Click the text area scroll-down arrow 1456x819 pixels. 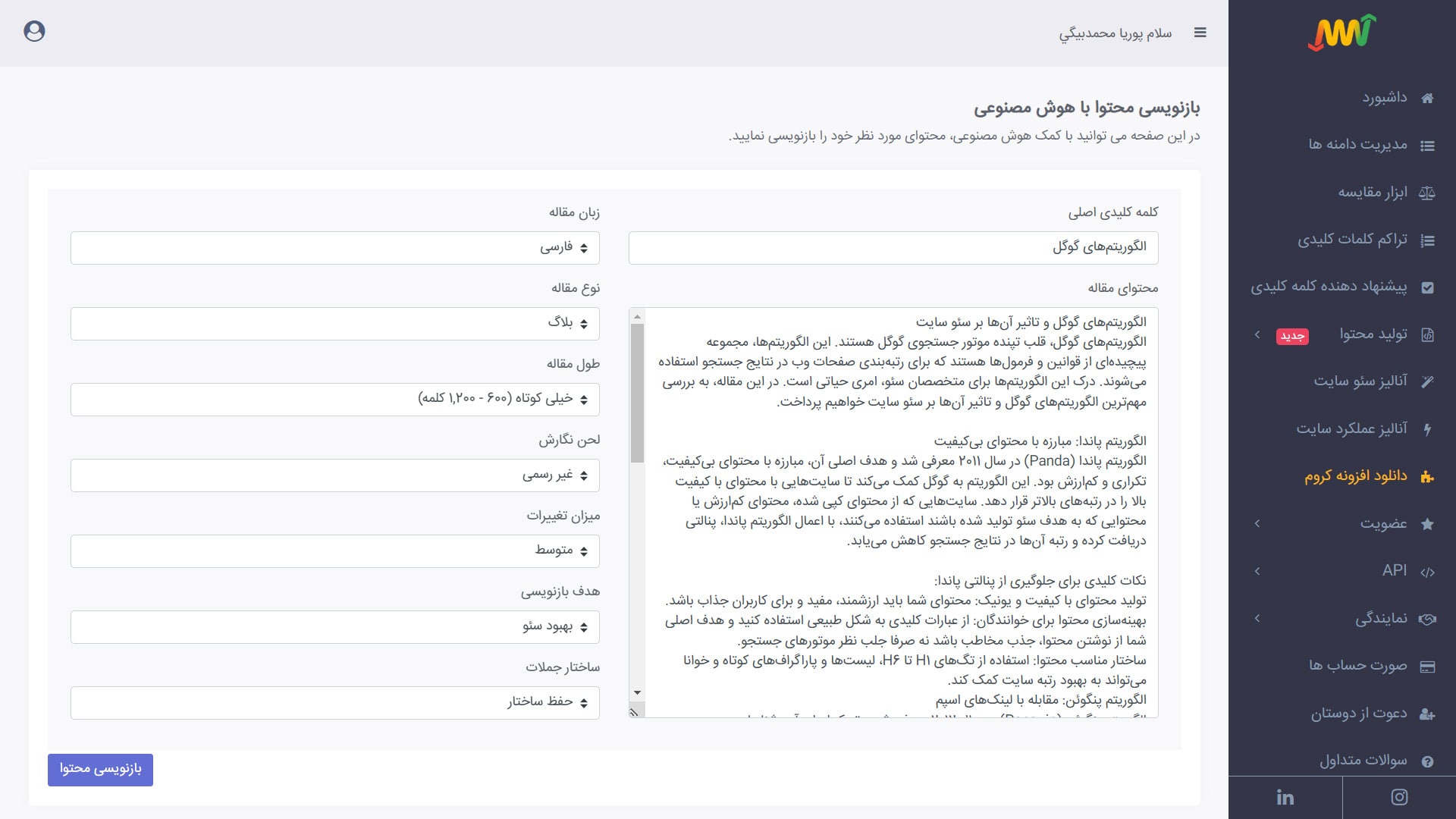pos(637,692)
